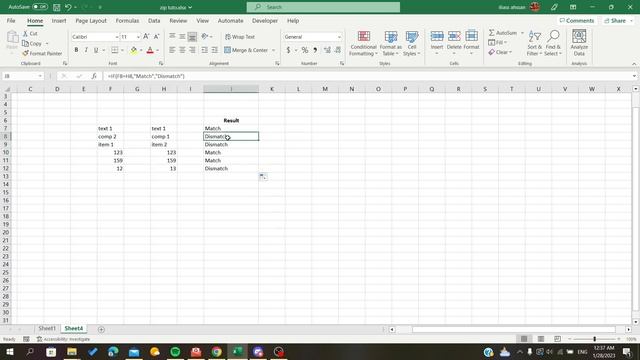Switch to Page Break Preview
Screen dimensions: 640x360
[557, 339]
